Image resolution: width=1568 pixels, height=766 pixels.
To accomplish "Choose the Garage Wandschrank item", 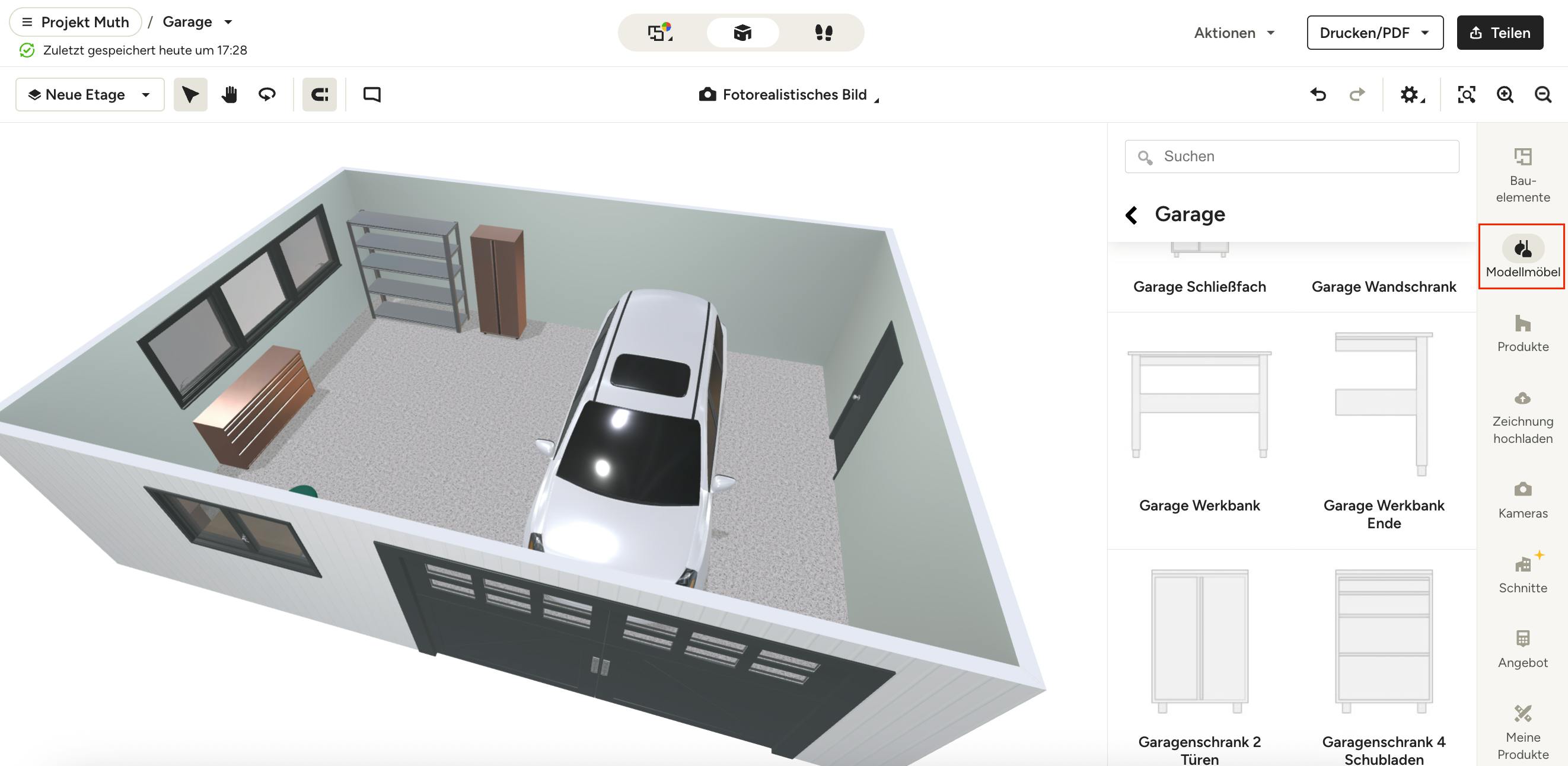I will point(1384,286).
